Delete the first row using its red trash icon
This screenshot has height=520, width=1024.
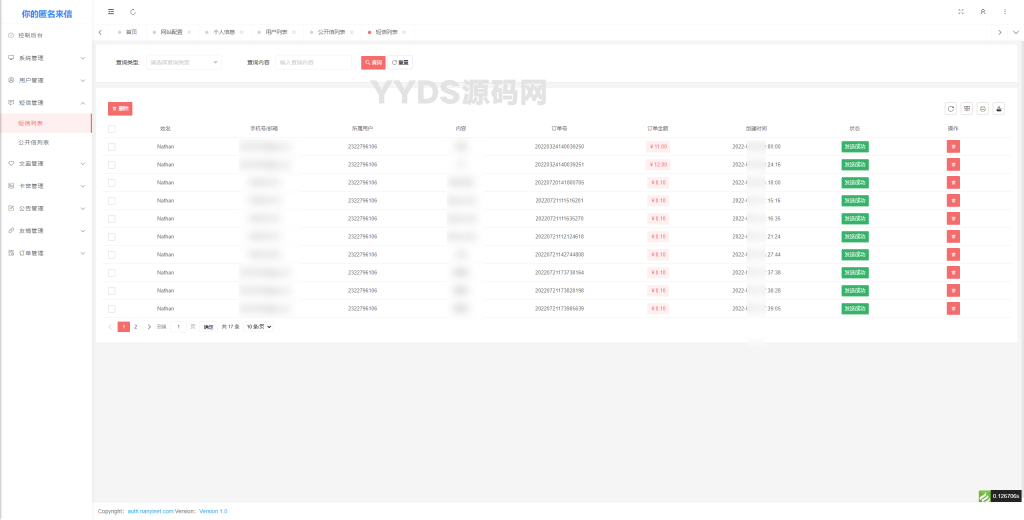coord(953,147)
